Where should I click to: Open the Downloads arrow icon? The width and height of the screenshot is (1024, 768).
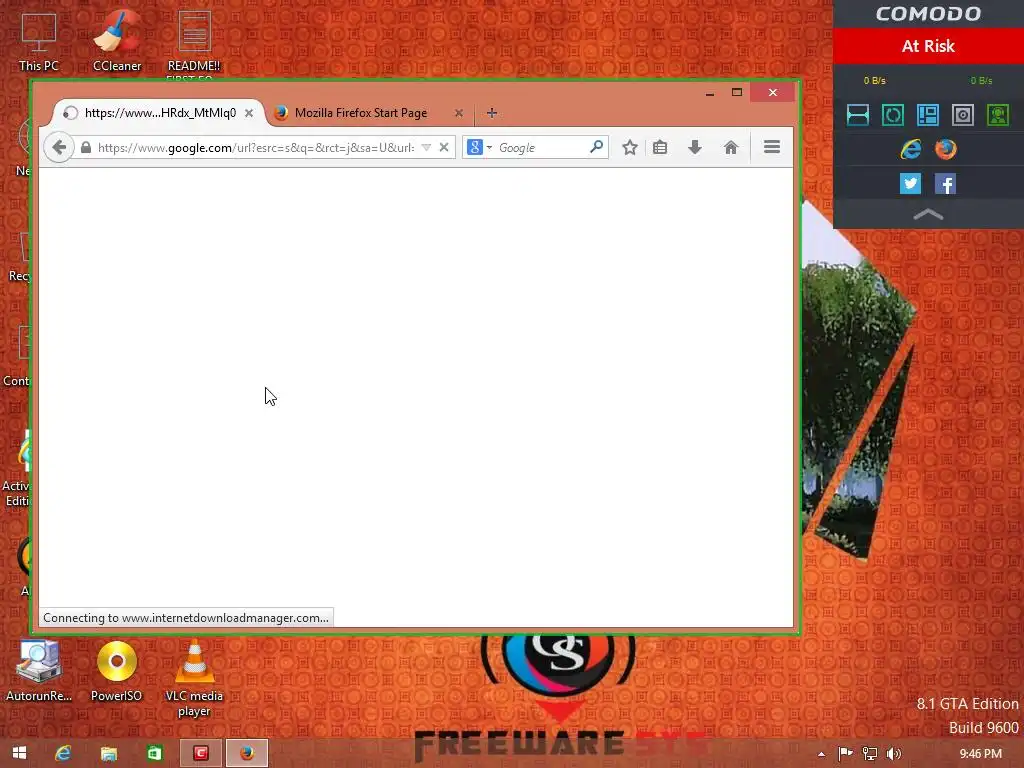695,148
